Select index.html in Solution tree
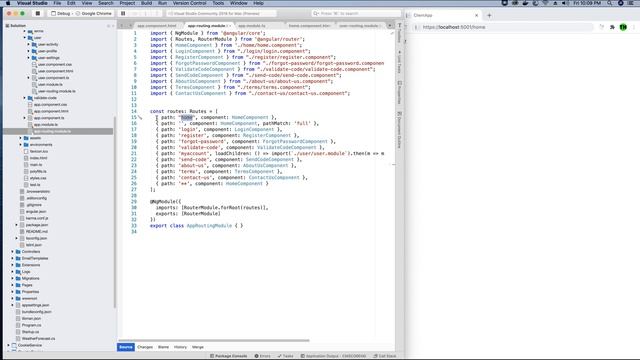 38,158
